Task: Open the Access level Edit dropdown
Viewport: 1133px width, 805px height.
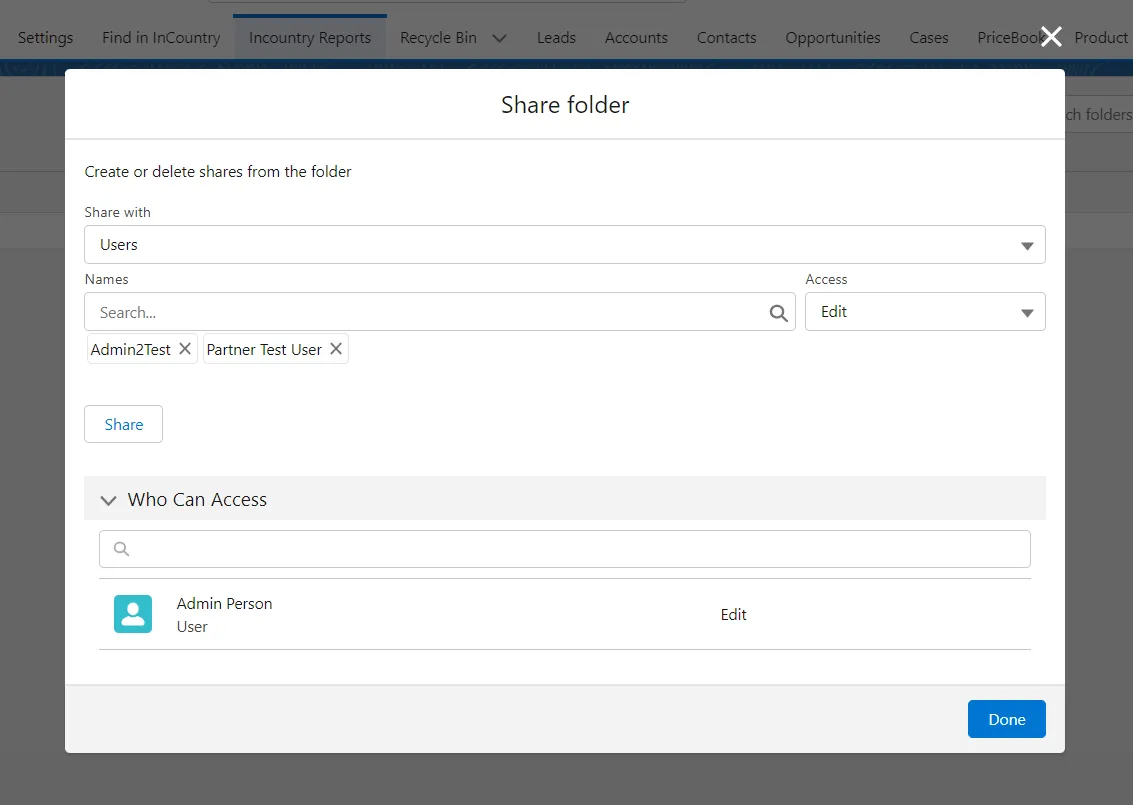Action: tap(924, 312)
